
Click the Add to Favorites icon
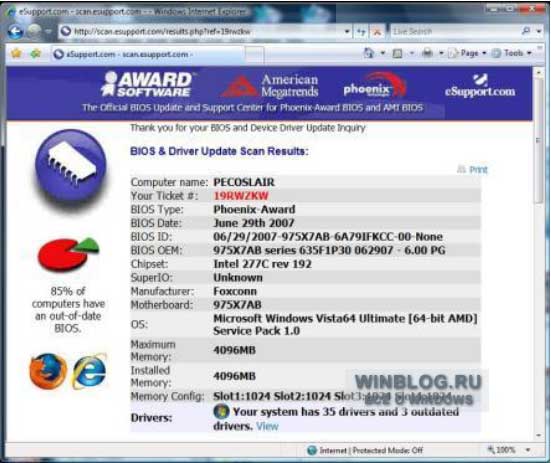coord(35,53)
